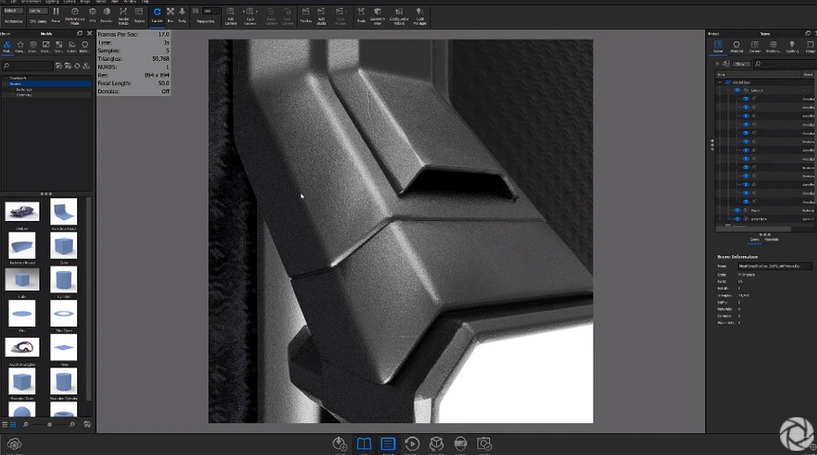Toggle the Library panel in bottom toolbar

click(x=363, y=443)
